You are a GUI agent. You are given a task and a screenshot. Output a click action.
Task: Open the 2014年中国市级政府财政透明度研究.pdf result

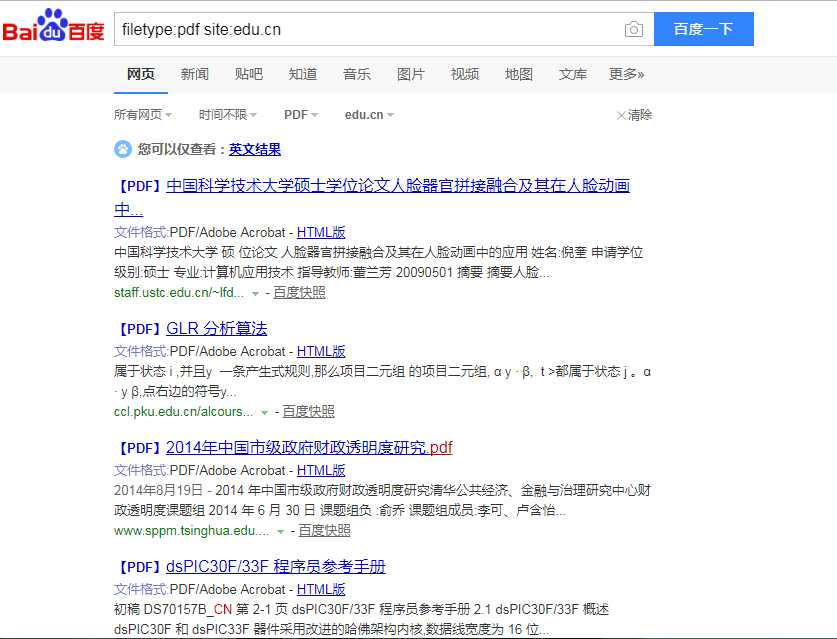[309, 447]
